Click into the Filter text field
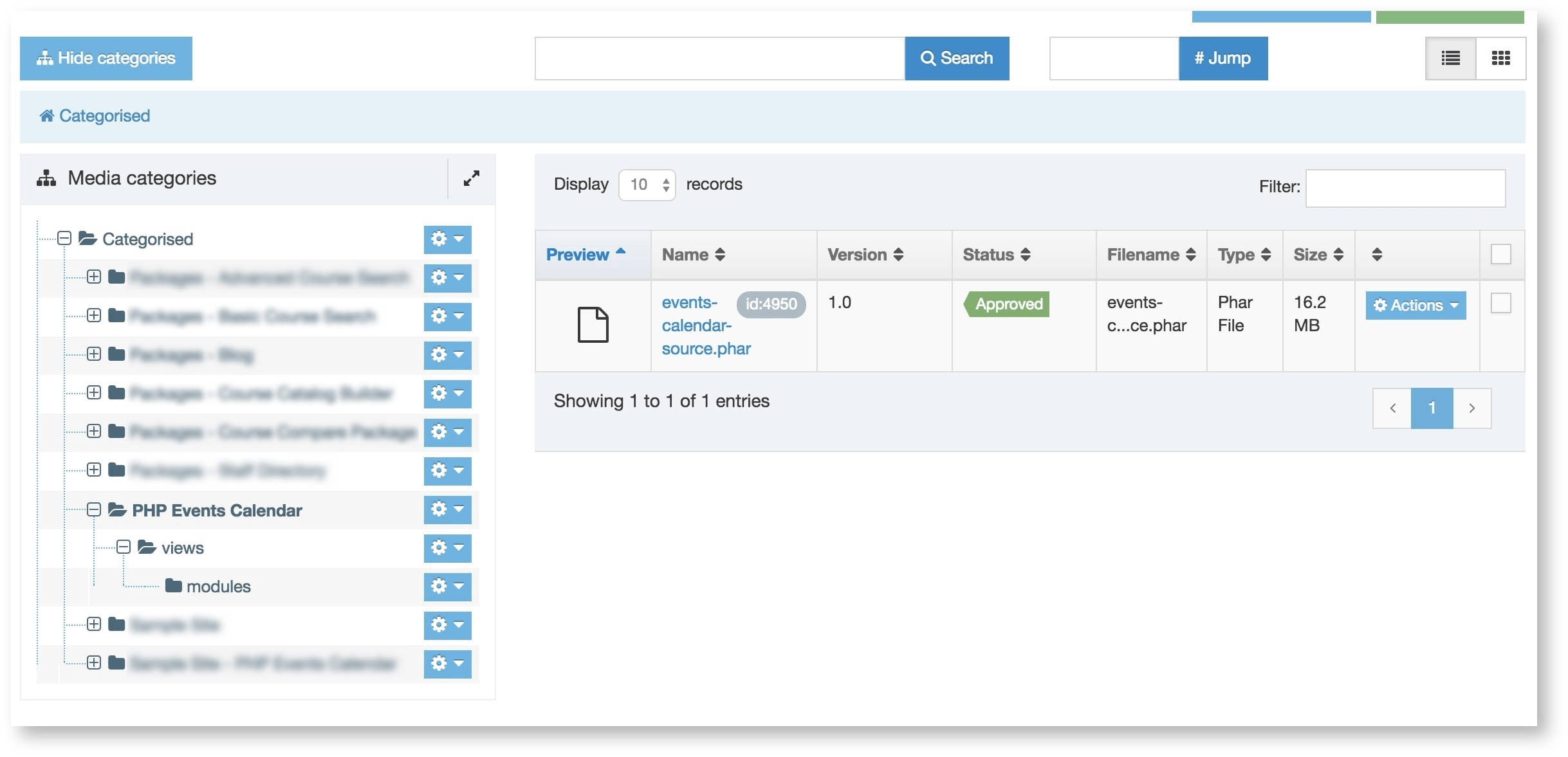1568x757 pixels. pos(1405,188)
